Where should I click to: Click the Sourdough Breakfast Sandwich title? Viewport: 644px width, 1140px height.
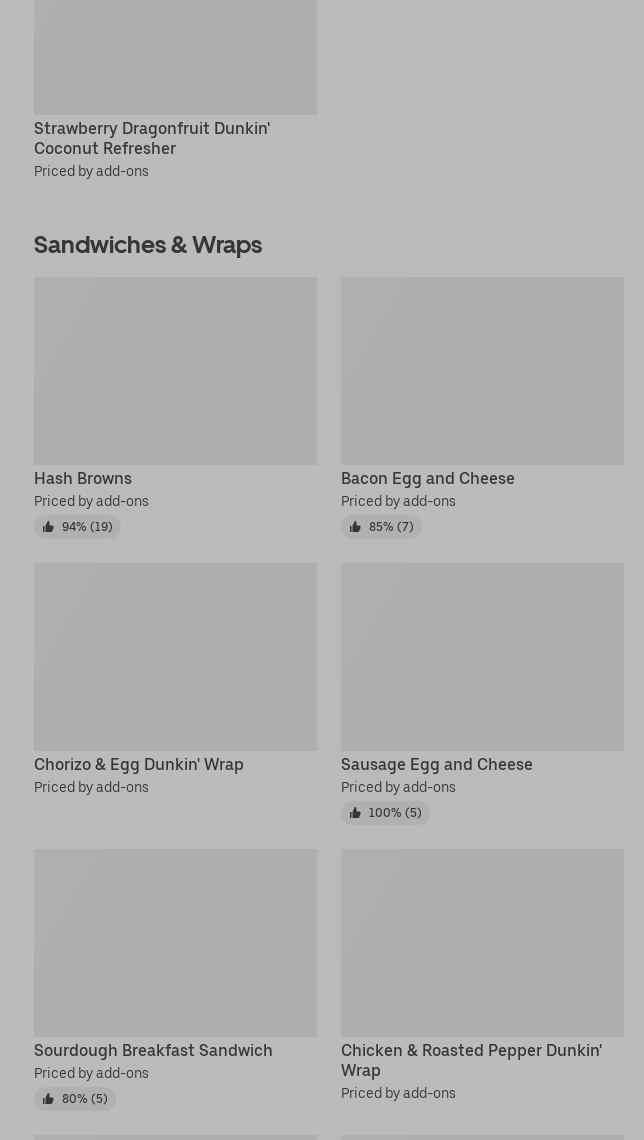click(x=153, y=1050)
